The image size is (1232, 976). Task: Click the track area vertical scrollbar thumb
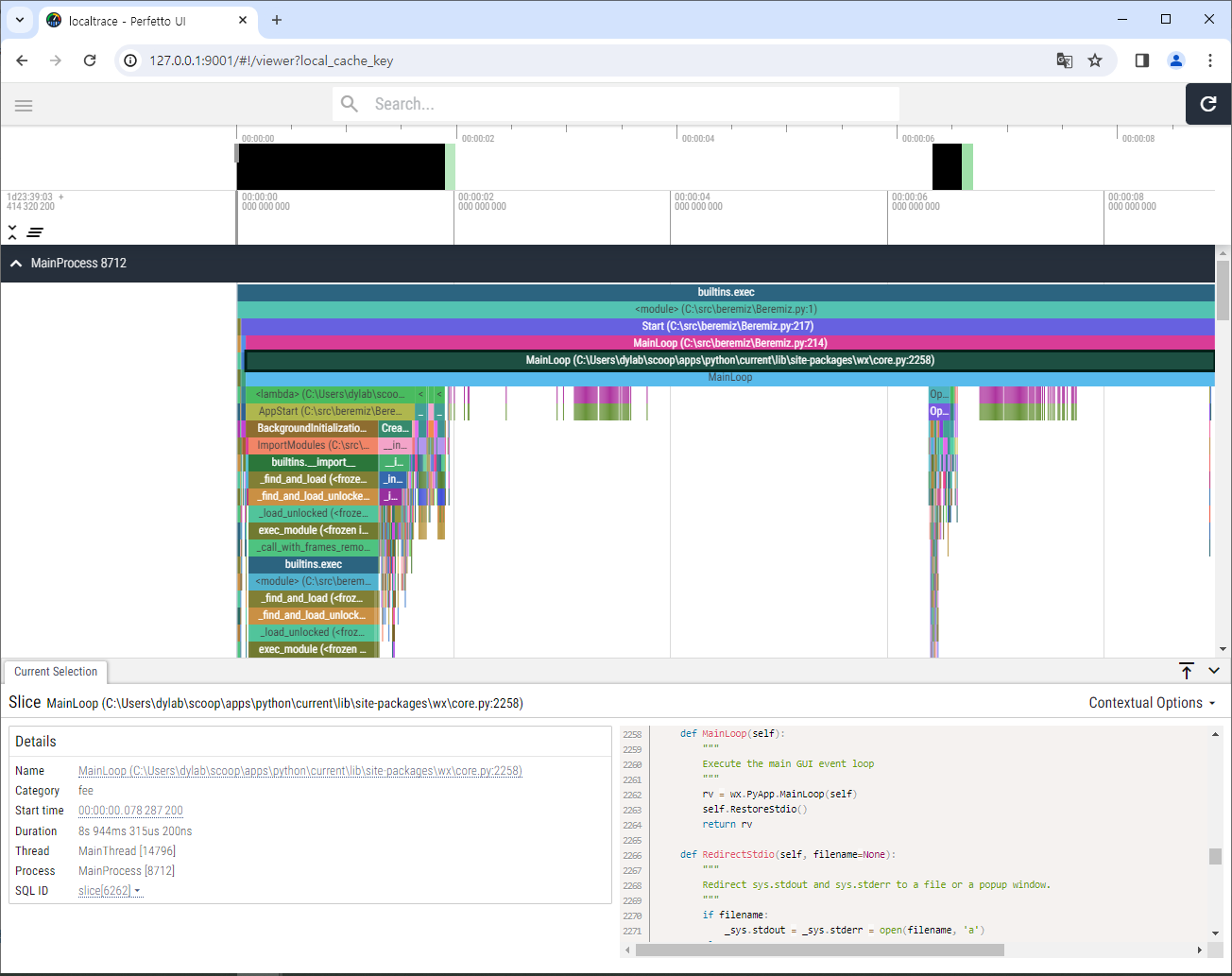point(1223,290)
